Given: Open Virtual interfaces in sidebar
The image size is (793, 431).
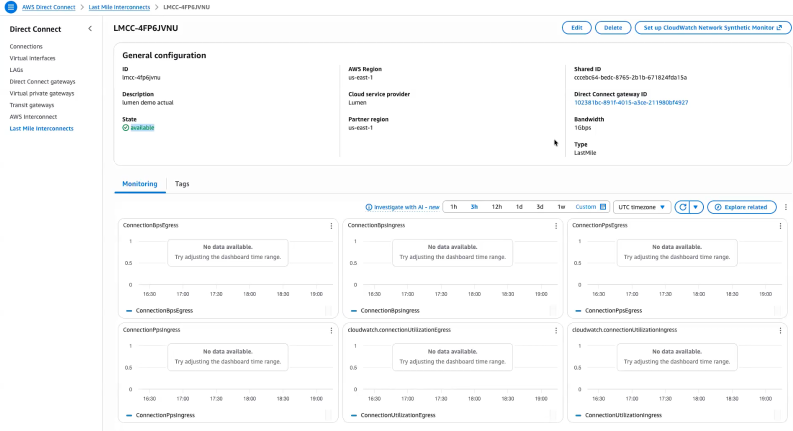Looking at the screenshot, I should 35,58.
